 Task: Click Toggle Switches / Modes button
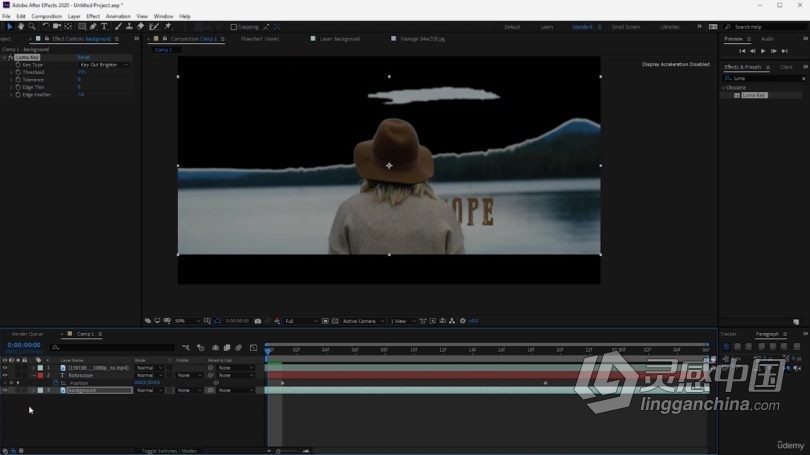[169, 451]
